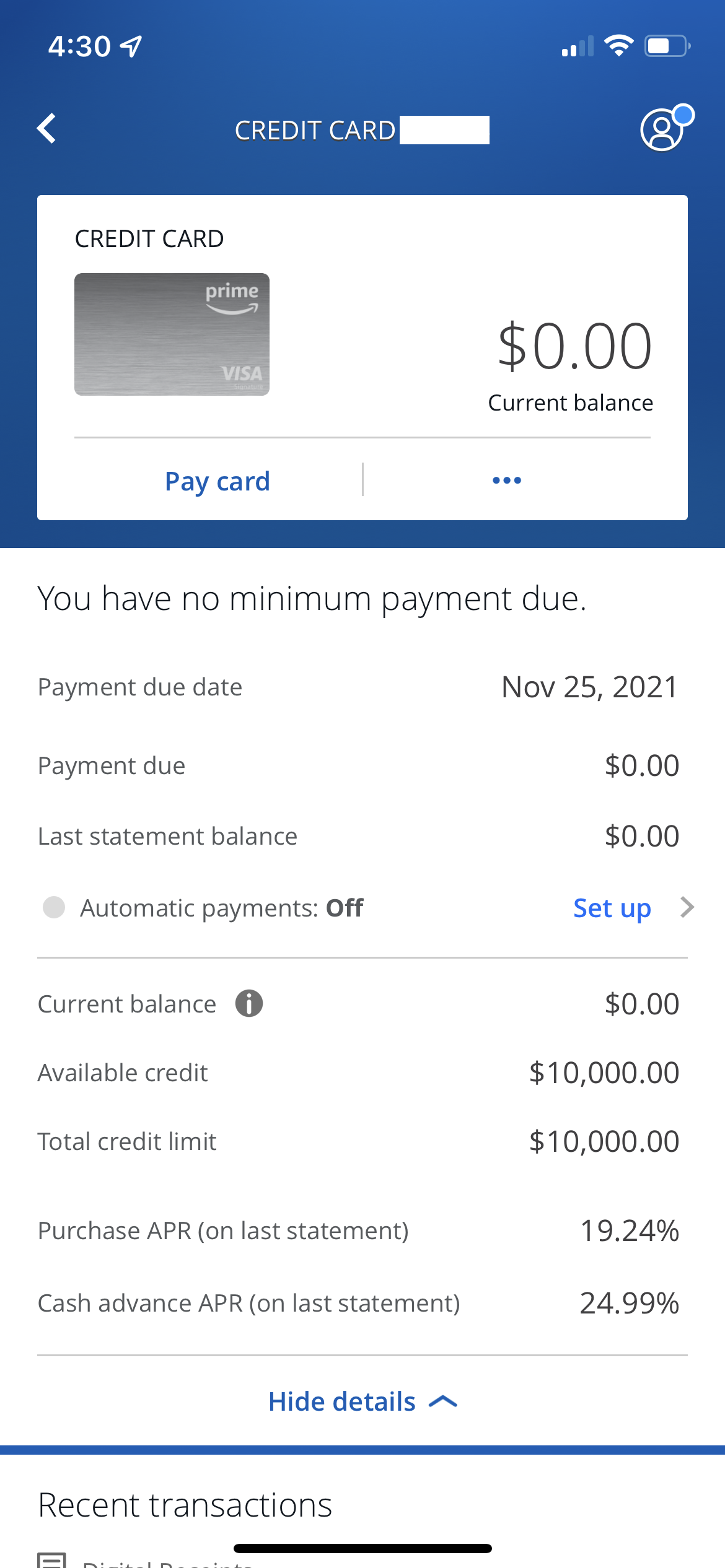Toggle the Automatic payments off indicator
Image resolution: width=725 pixels, height=1568 pixels.
click(54, 907)
